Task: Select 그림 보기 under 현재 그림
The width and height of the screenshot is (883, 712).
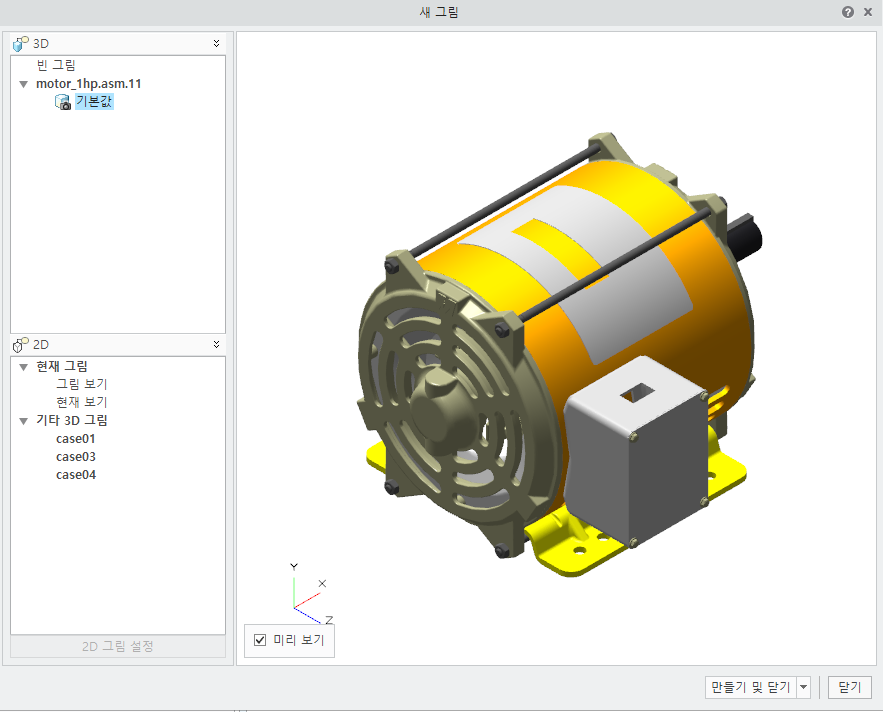Action: point(82,384)
